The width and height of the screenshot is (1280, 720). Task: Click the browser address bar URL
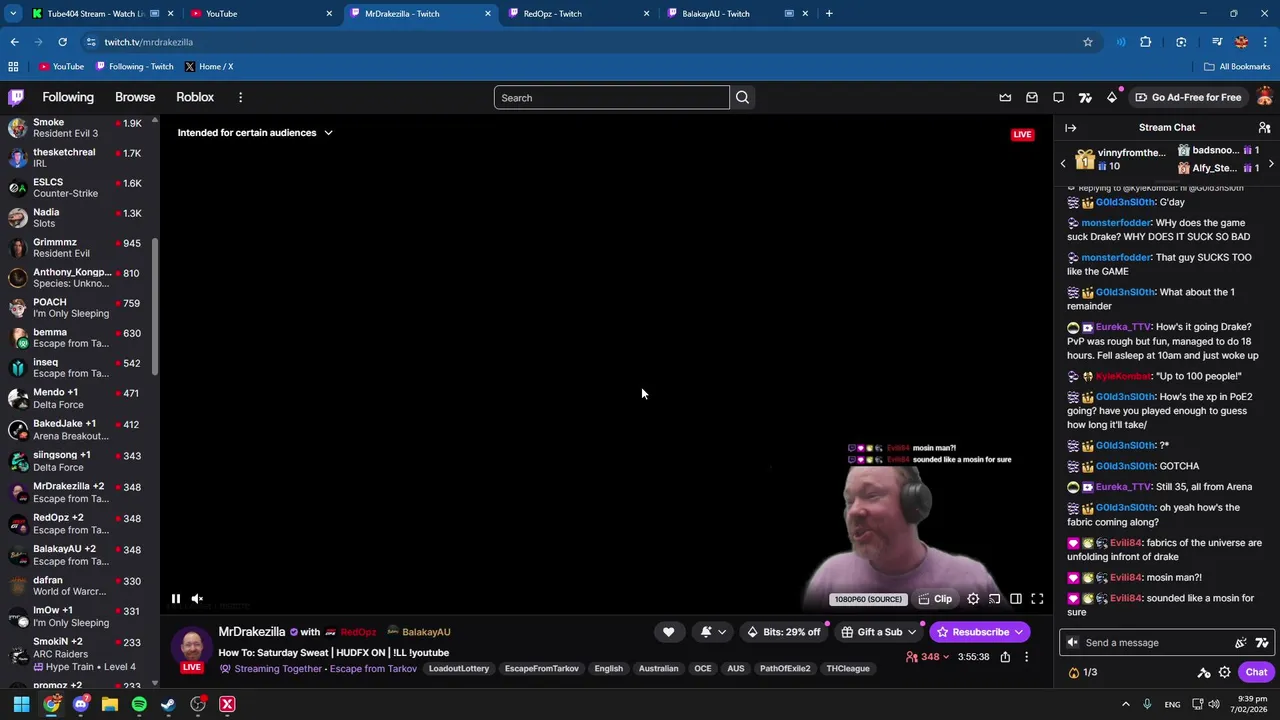(x=148, y=42)
